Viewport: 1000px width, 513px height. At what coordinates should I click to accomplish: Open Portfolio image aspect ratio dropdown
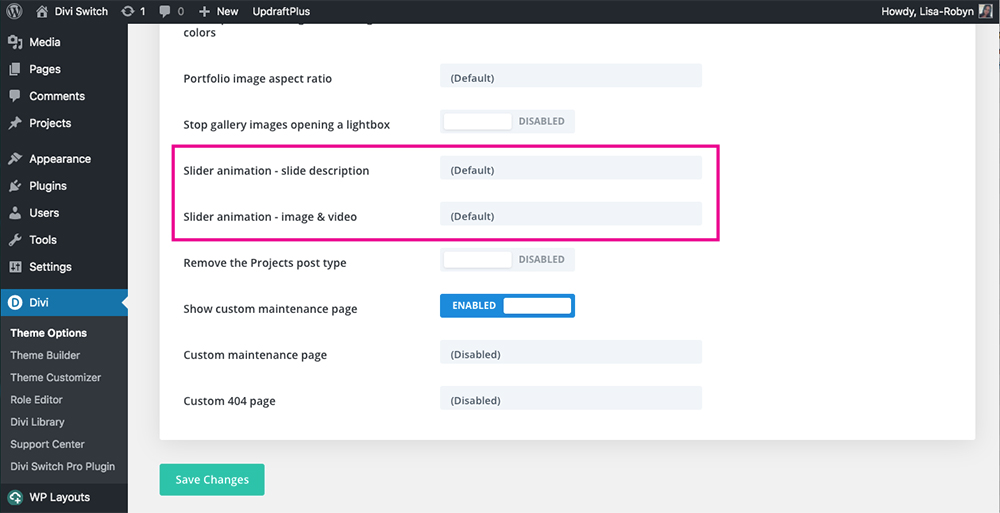[571, 75]
